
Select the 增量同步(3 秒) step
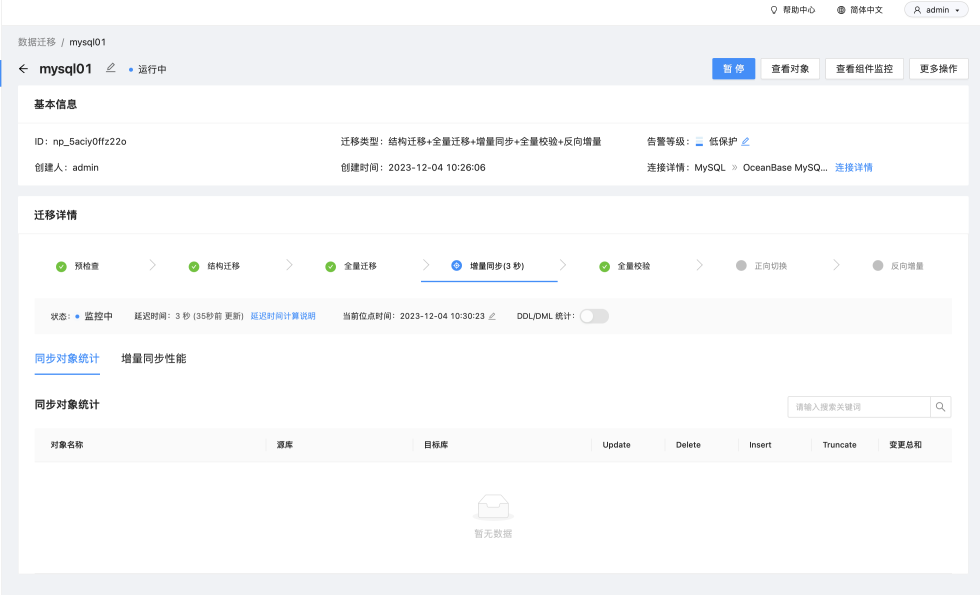coord(489,266)
